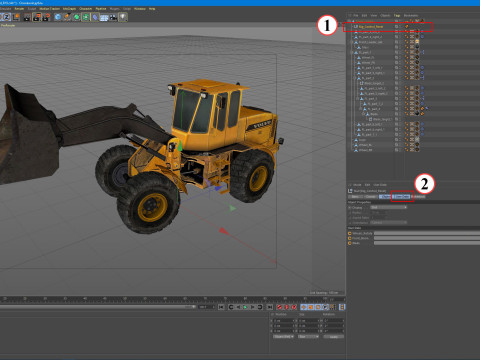The height and width of the screenshot is (360, 480).
Task: Click the red Record Active Objects button
Action: (x=280, y=307)
